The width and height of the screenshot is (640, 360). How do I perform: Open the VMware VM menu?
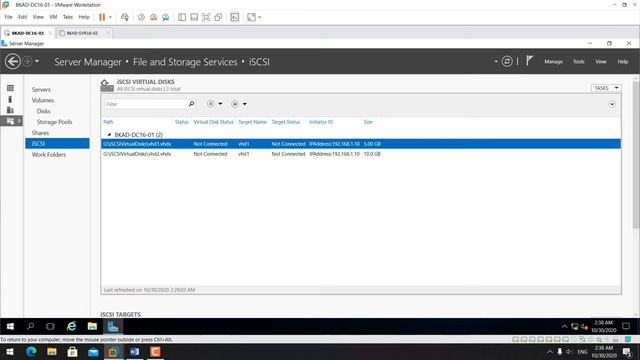53,17
